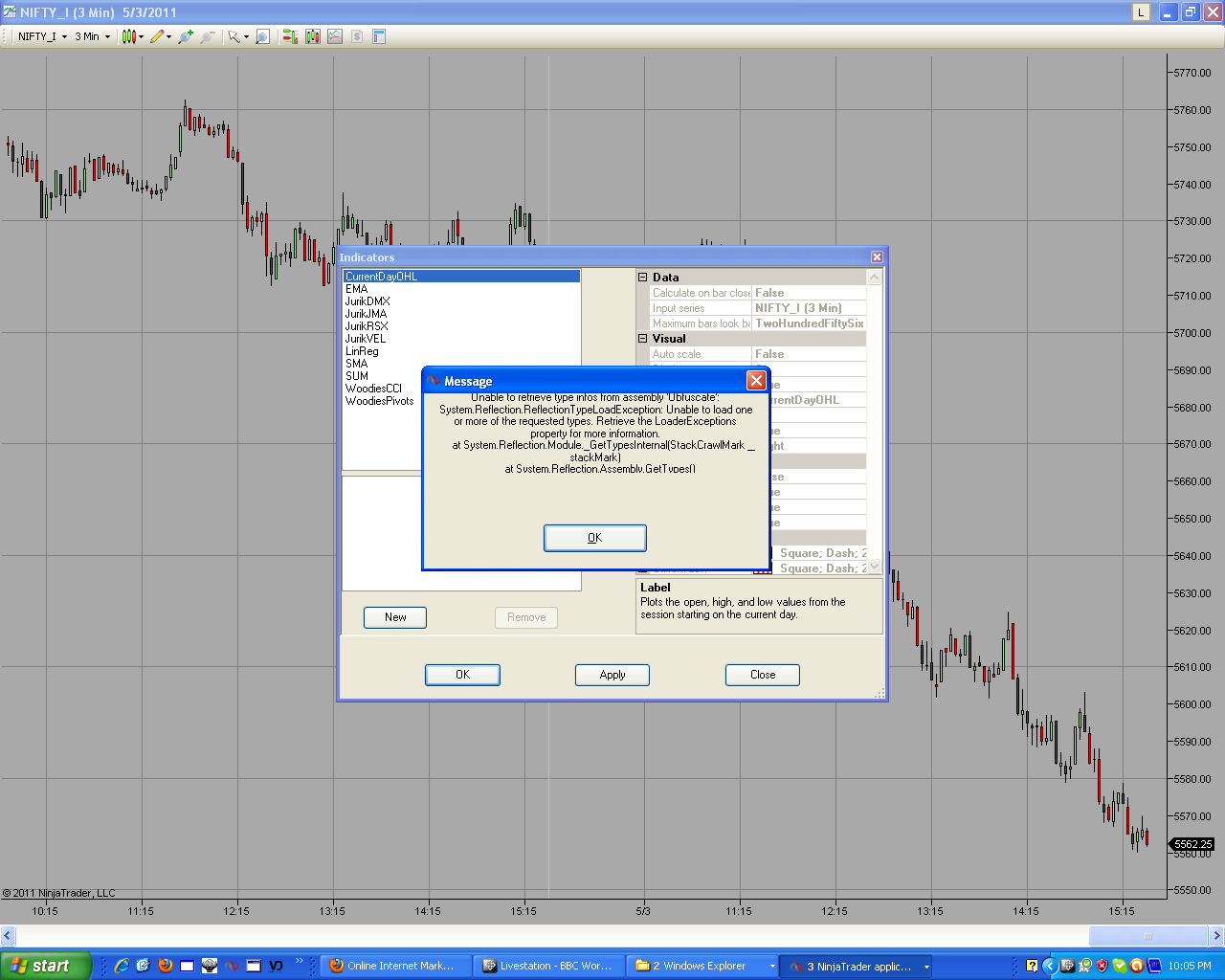Select EMA in the indicator list

click(461, 289)
